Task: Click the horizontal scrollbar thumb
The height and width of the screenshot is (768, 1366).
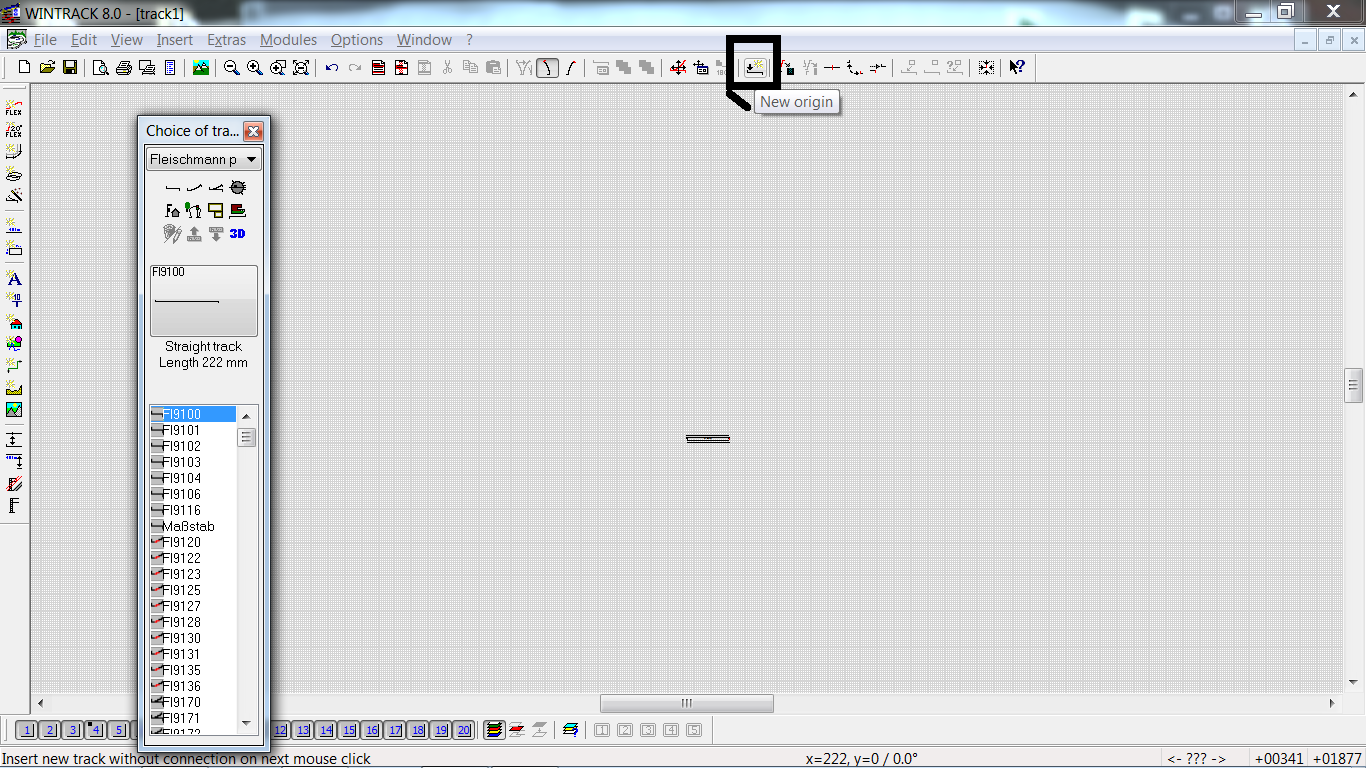Action: click(686, 703)
